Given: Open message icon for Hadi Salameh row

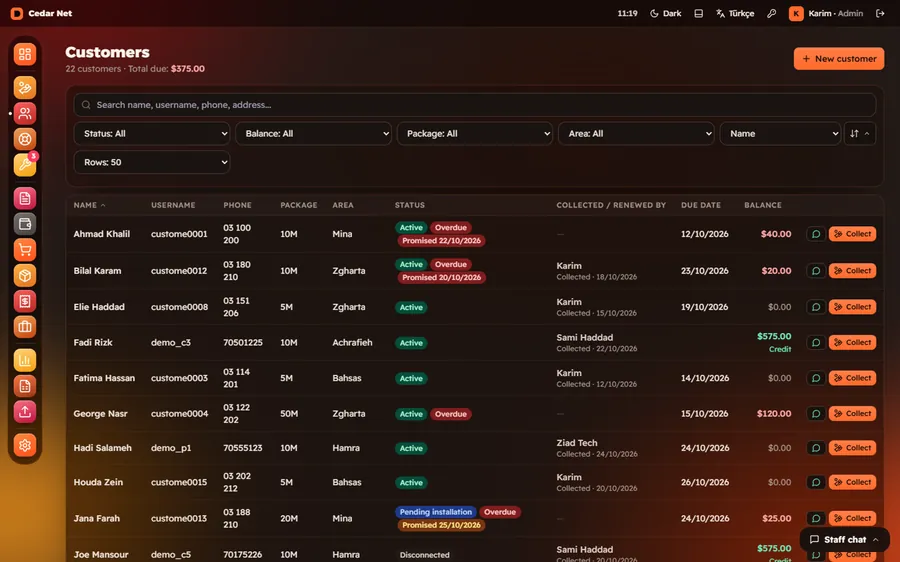Looking at the screenshot, I should click(816, 448).
